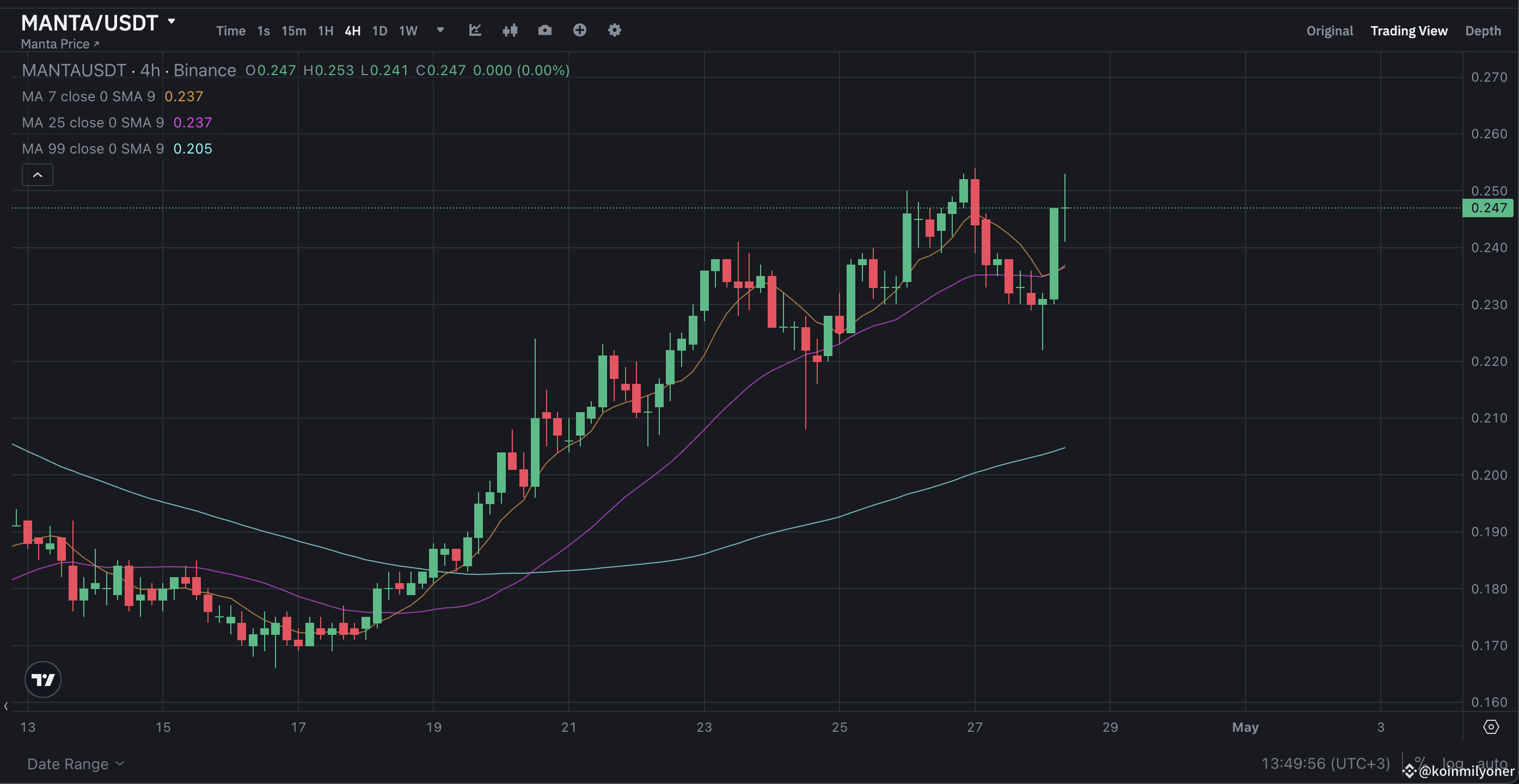This screenshot has height=784, width=1519.
Task: Select the 1D timeframe
Action: [380, 30]
